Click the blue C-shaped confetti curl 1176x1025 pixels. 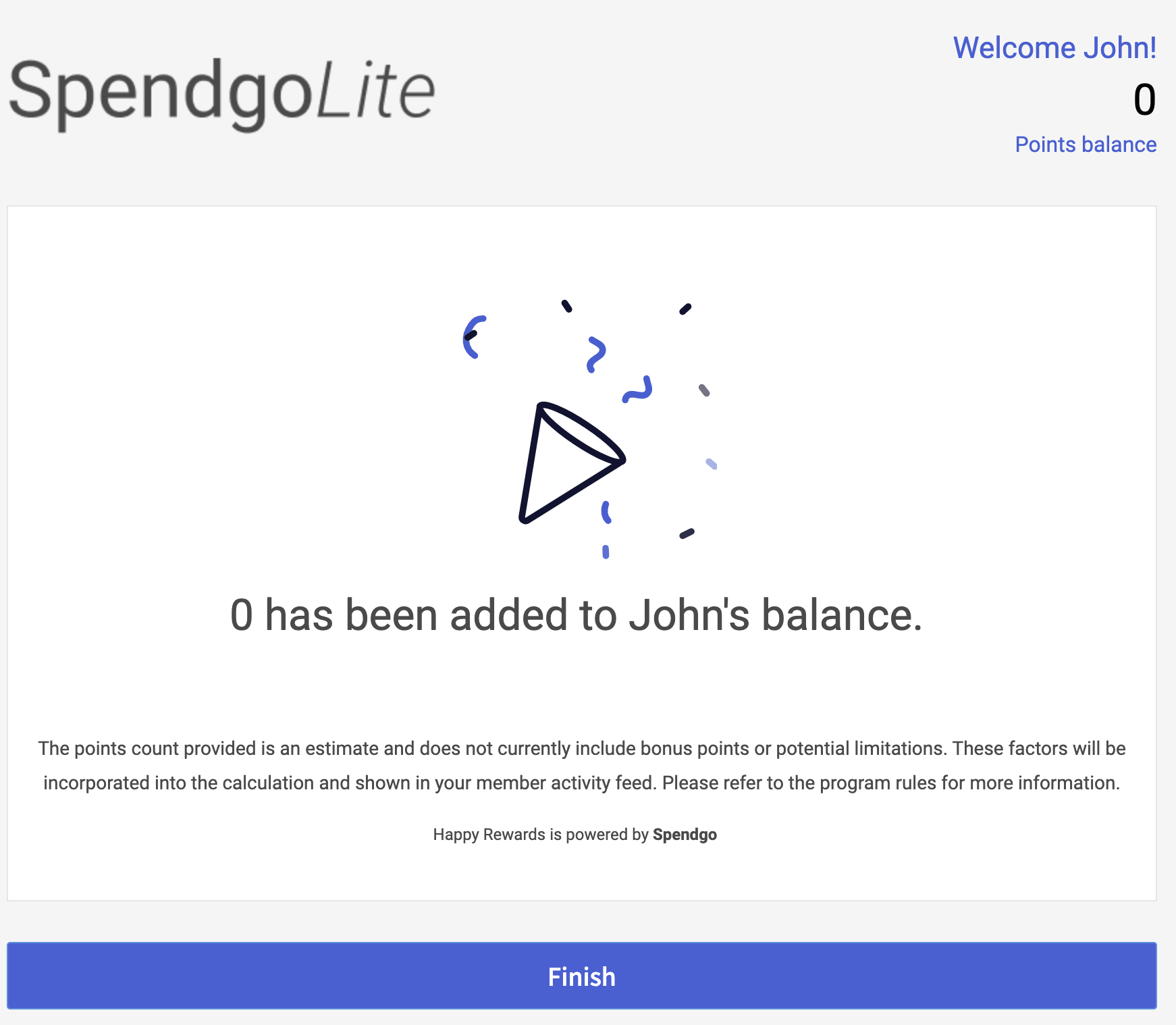(x=472, y=336)
